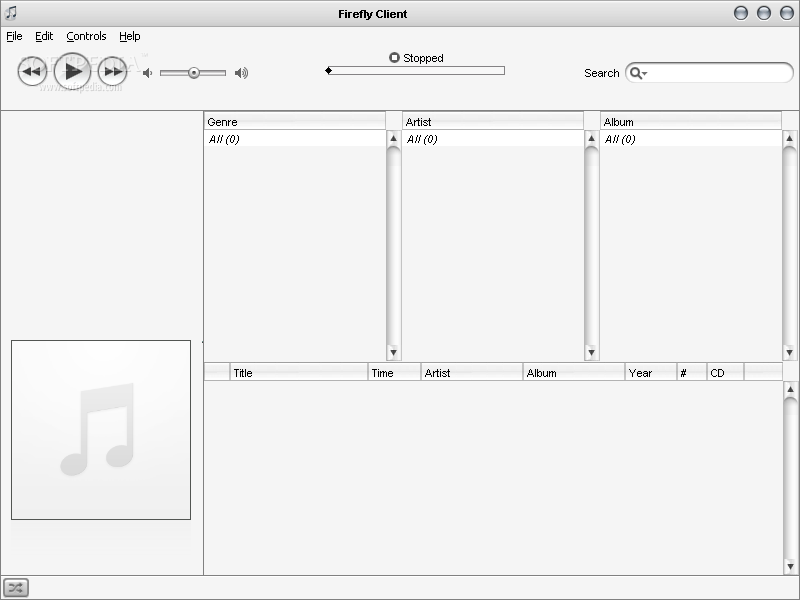The width and height of the screenshot is (800, 600).
Task: Click Album list scroll up arrow
Action: coord(789,138)
